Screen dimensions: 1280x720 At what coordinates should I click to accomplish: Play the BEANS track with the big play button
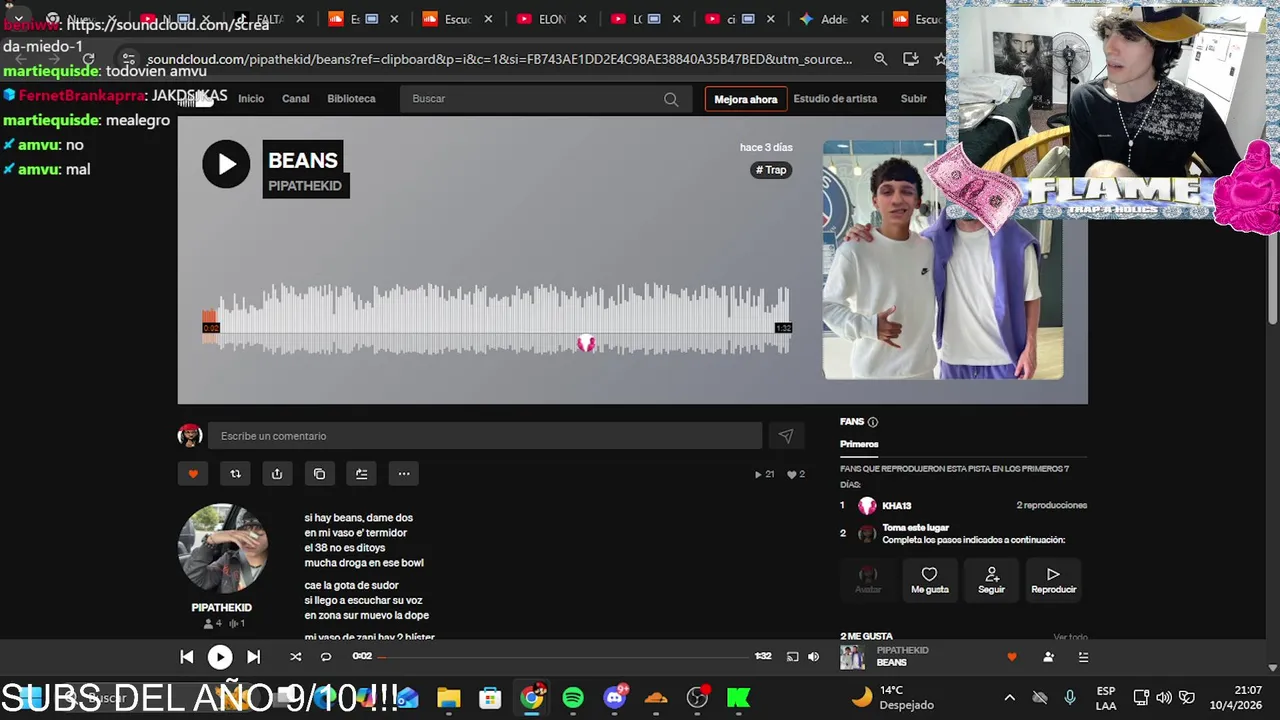[226, 164]
